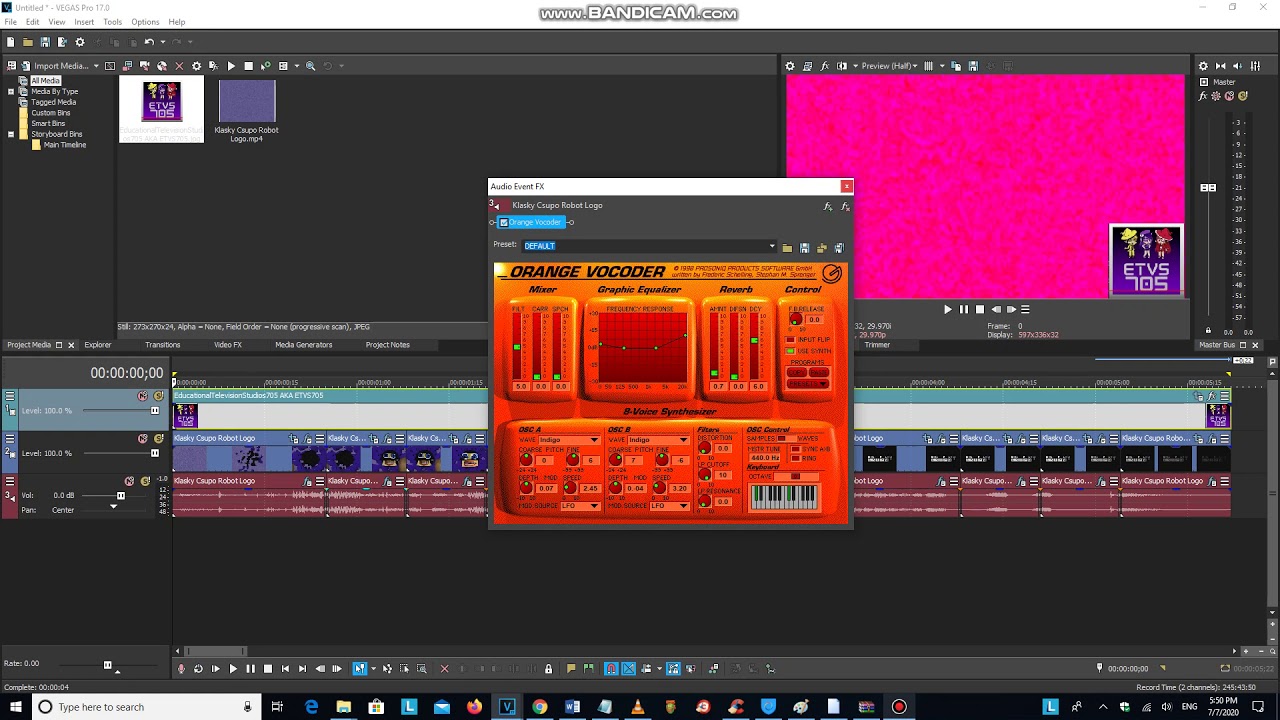Click the Prosoniq logo in Orange Vocoder
This screenshot has height=720, width=1280.
(832, 273)
